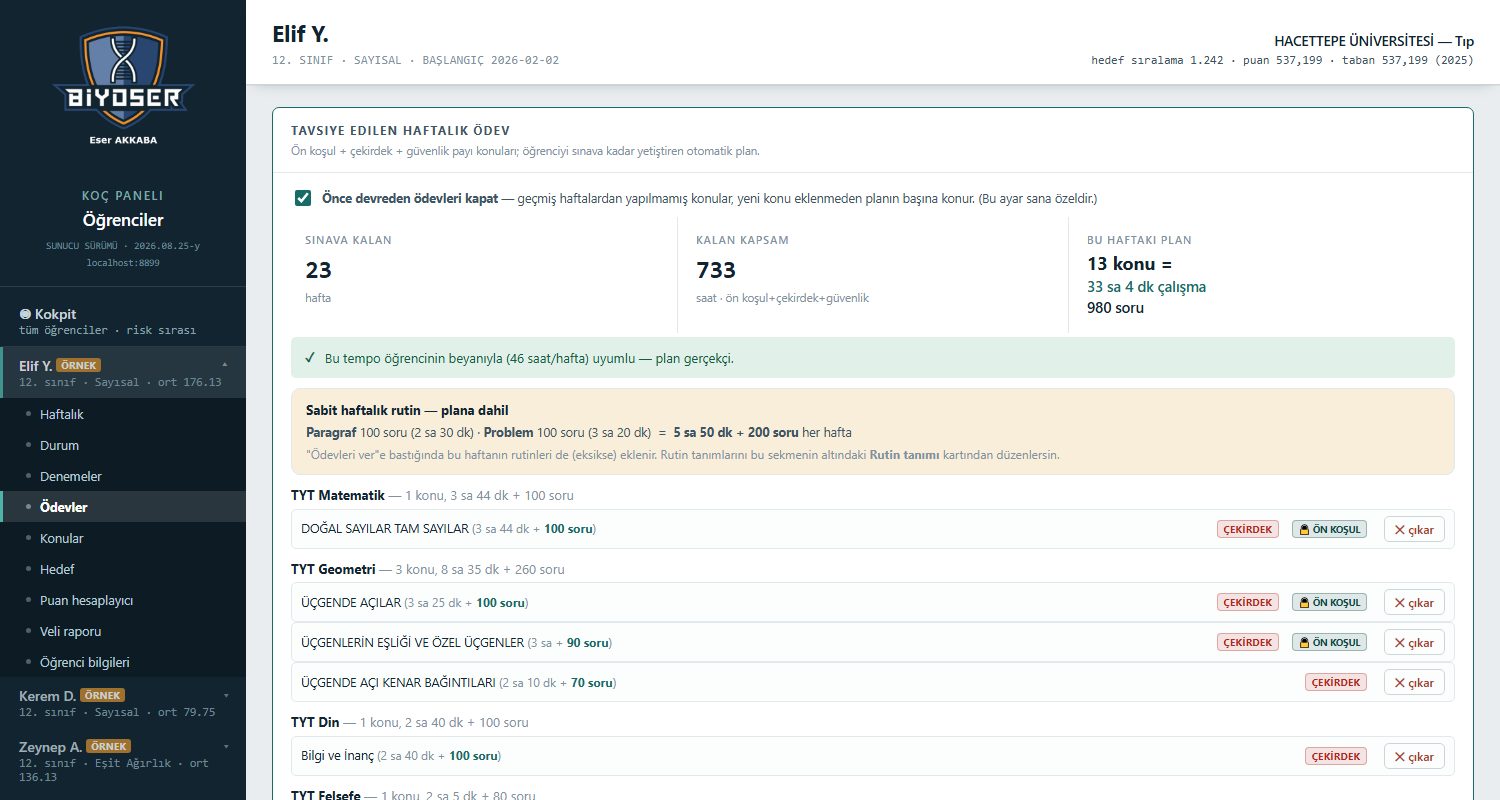The image size is (1500, 800).
Task: Collapse the Elif Y. student menu arrow
Action: 225,364
